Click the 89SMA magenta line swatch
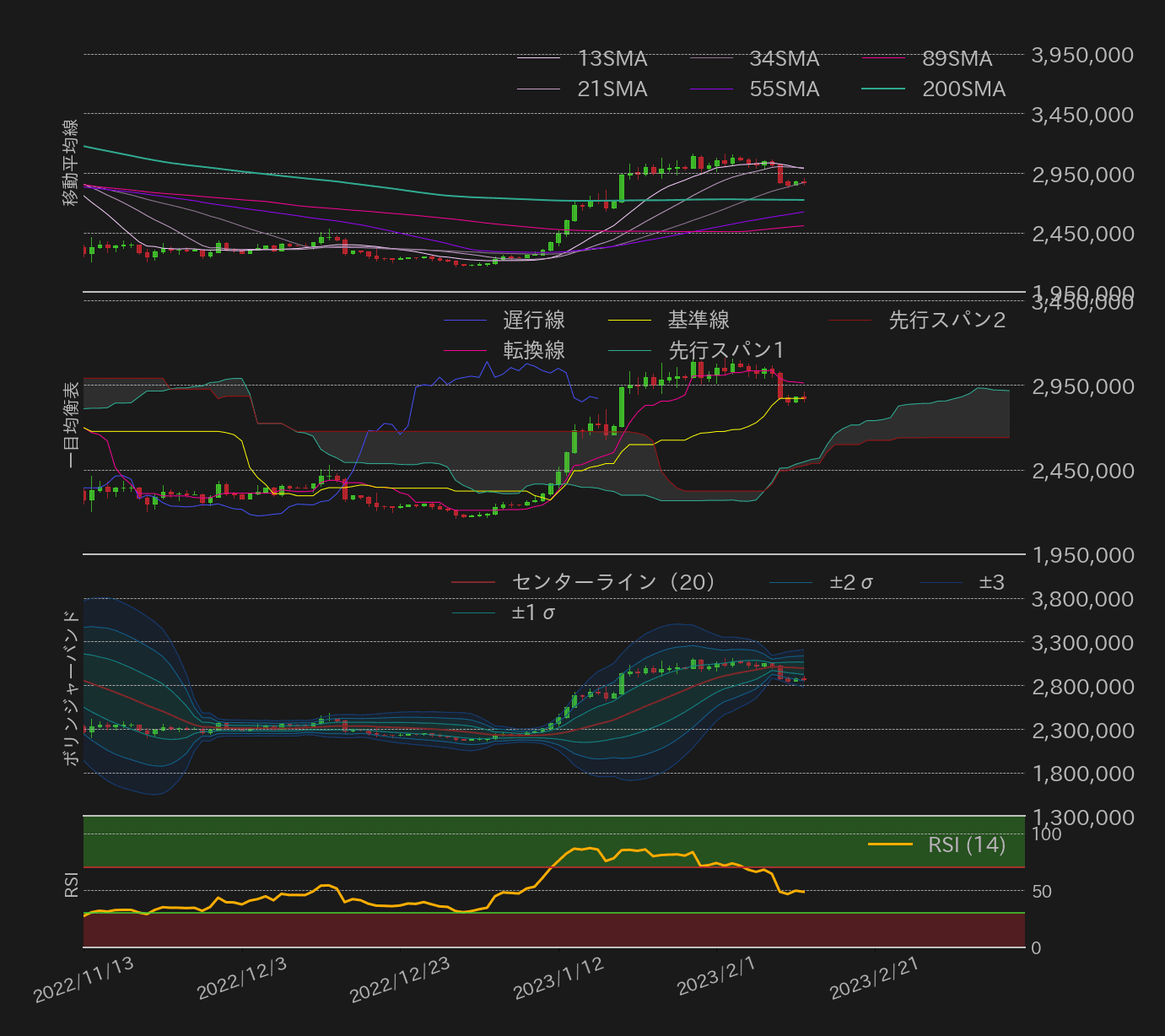Viewport: 1165px width, 1036px height. tap(883, 58)
